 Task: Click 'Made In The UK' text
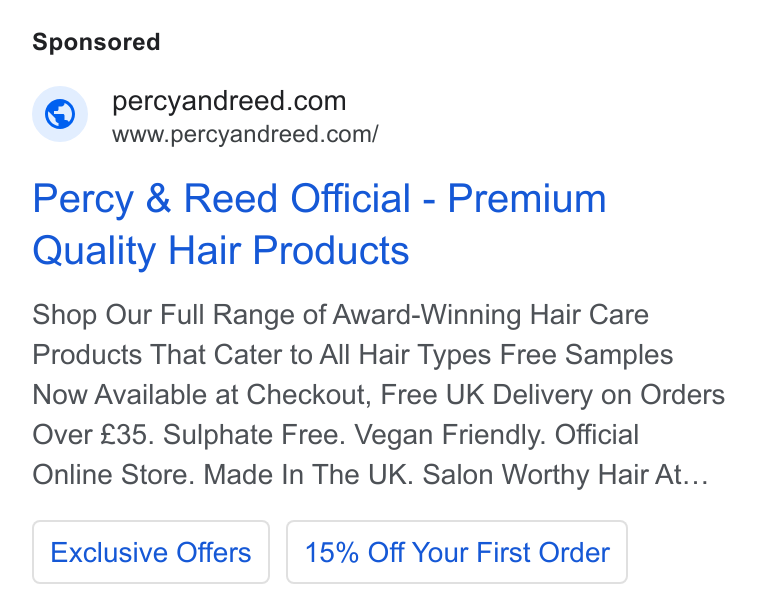(x=306, y=474)
